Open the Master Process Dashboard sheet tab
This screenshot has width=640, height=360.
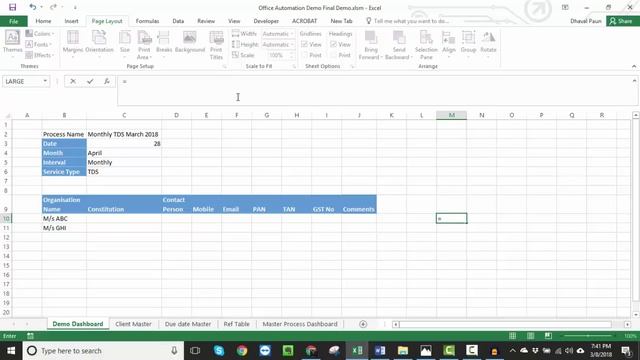[x=300, y=324]
